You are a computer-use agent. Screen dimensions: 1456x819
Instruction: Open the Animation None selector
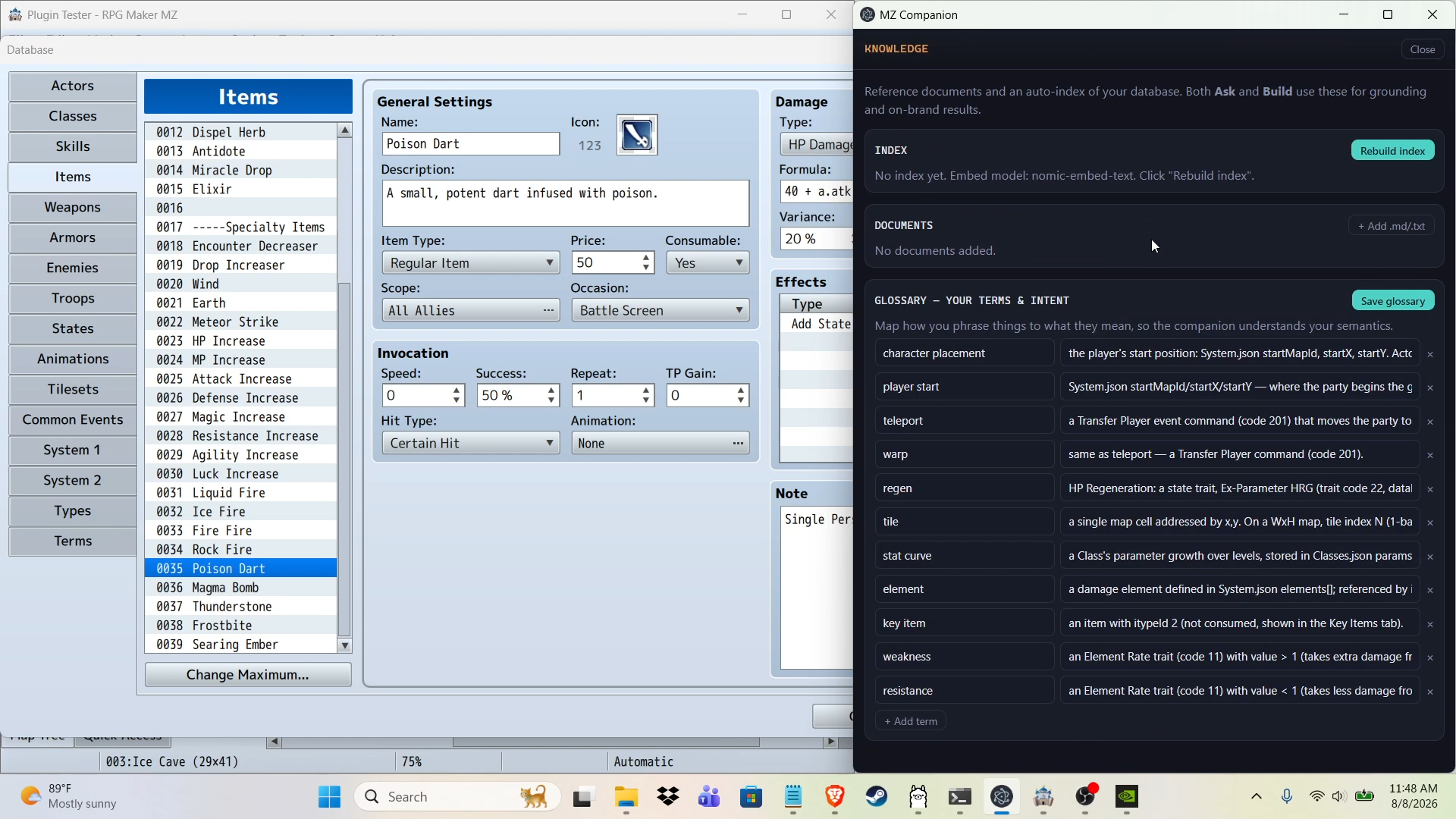click(x=660, y=443)
